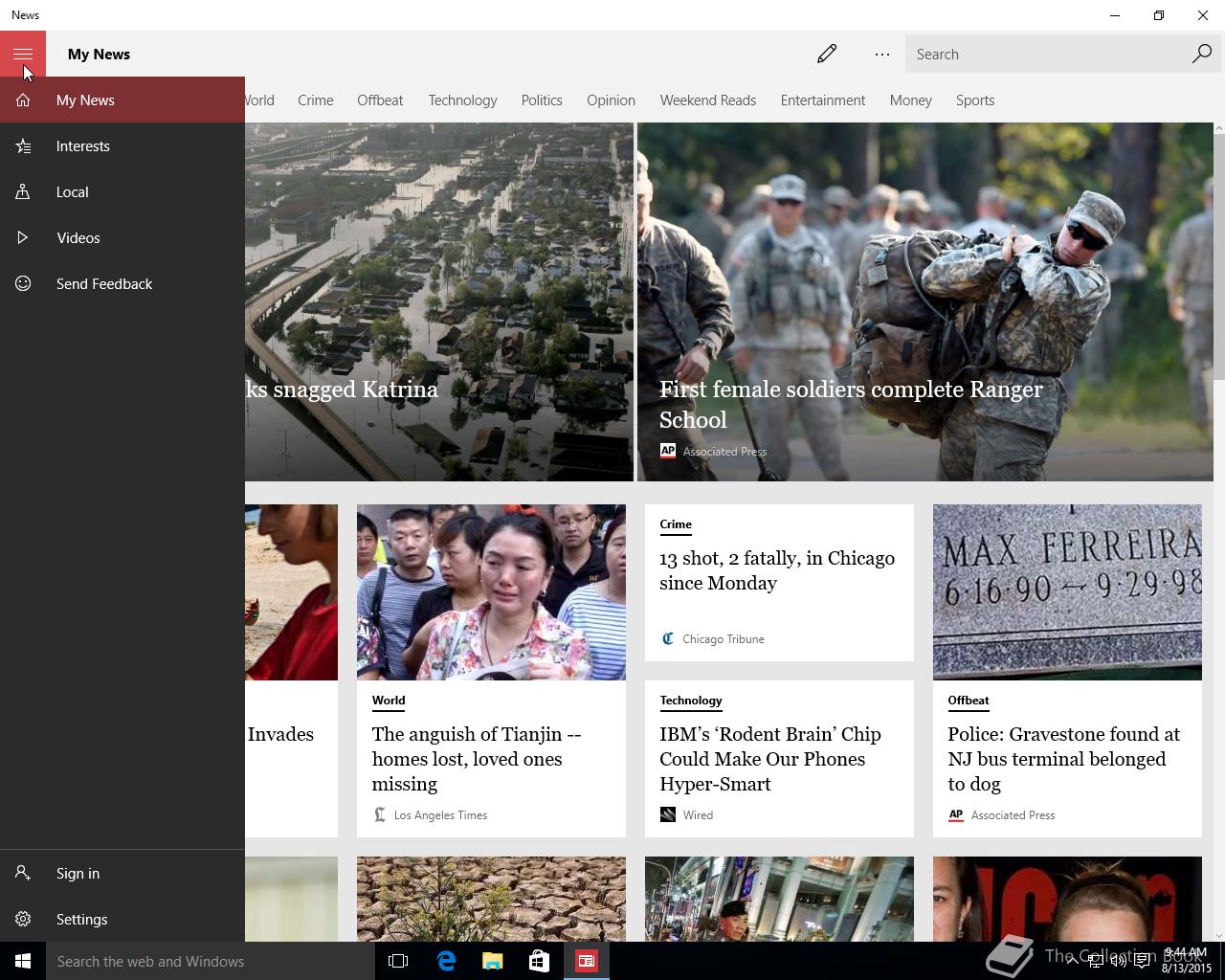Click the Tianjin crowd photo thumbnail
Viewport: 1225px width, 980px height.
tap(491, 592)
